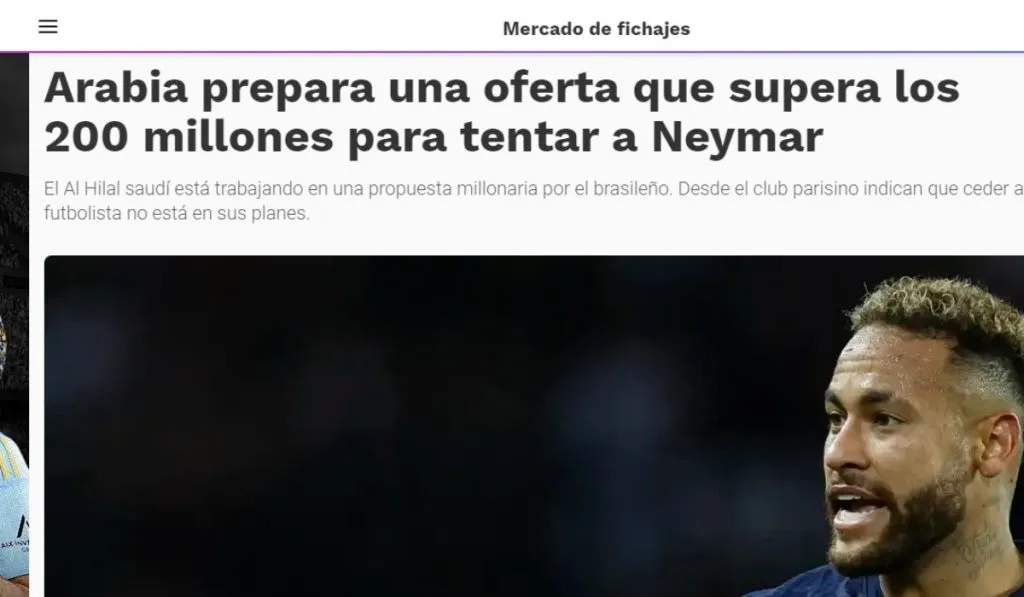
Task: Click the gradient divider line under header
Action: click(x=512, y=52)
